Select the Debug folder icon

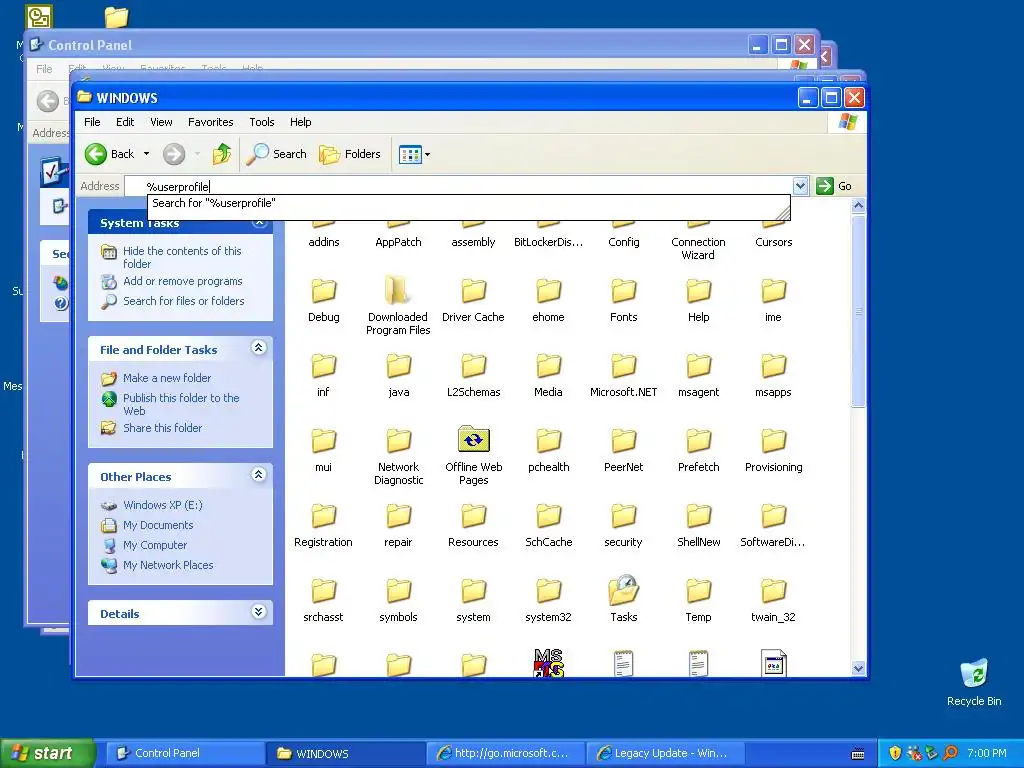(x=323, y=291)
